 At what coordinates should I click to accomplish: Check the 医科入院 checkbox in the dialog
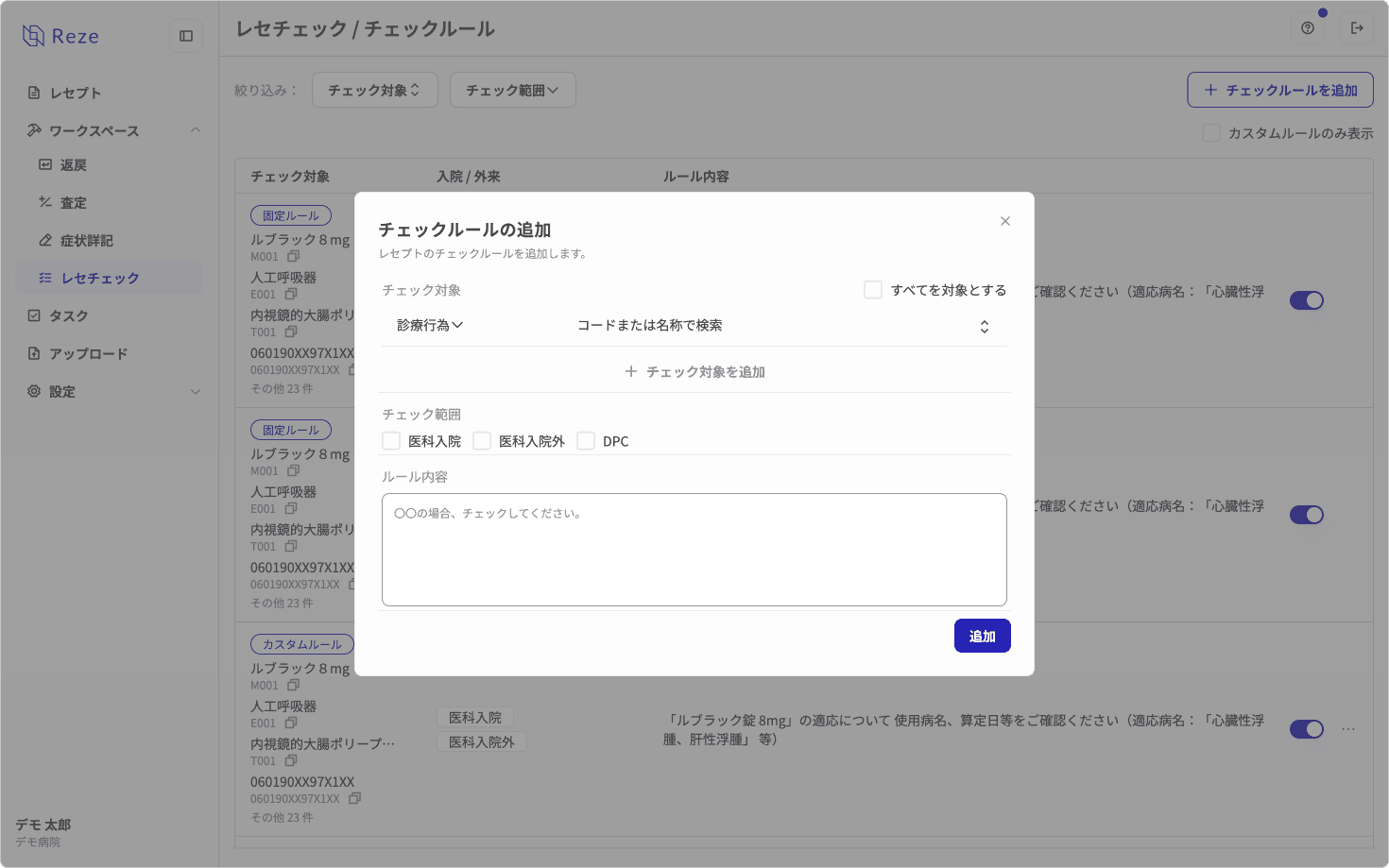391,440
